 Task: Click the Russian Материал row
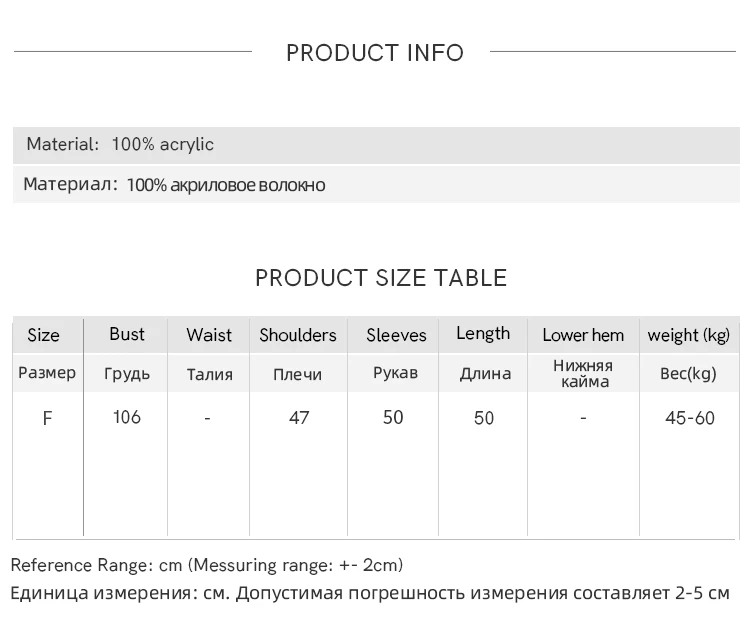376,185
